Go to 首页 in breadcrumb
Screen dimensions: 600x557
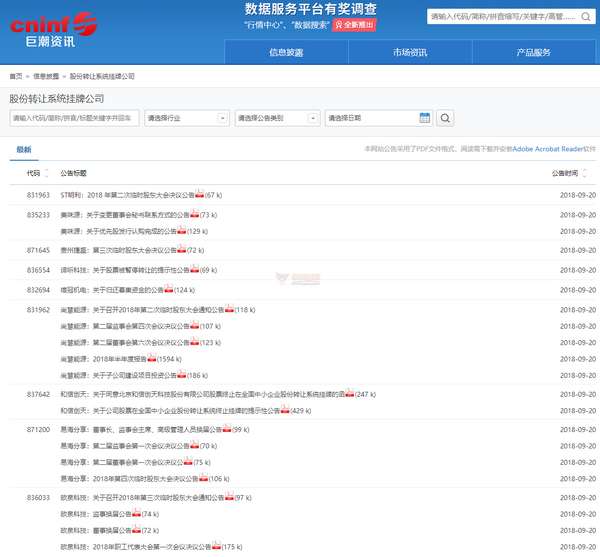(x=16, y=76)
